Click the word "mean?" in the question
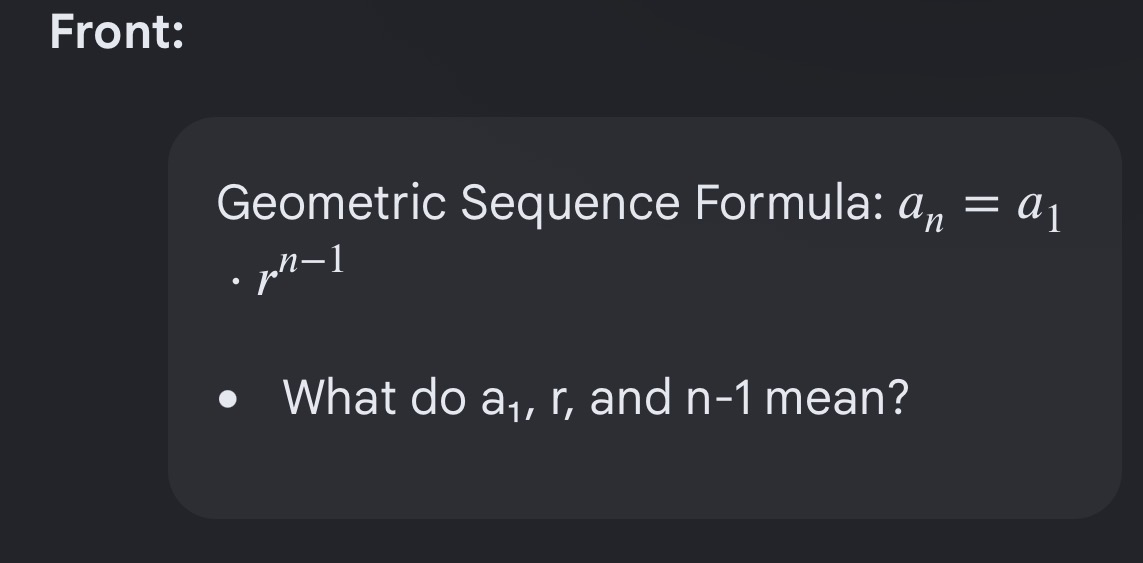 pyautogui.click(x=837, y=399)
